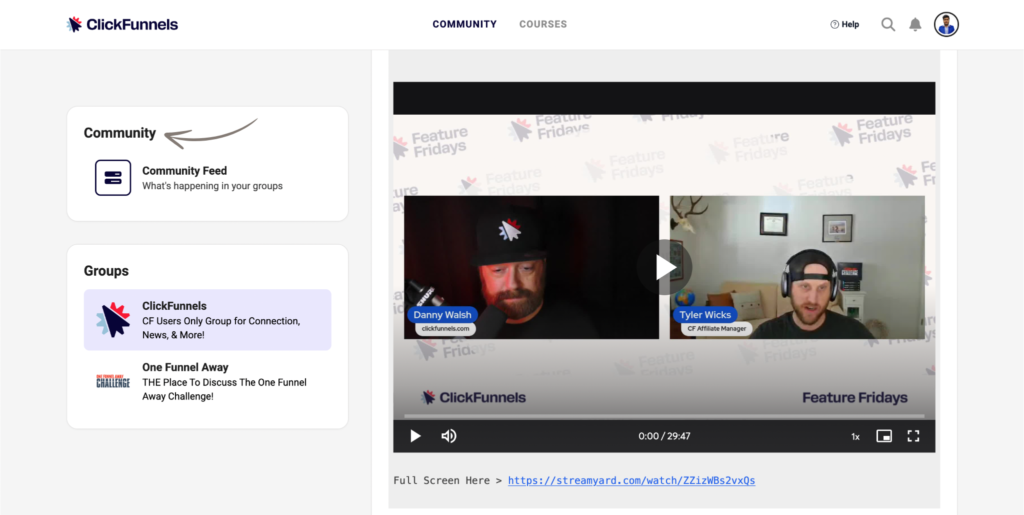
Task: Mute the video with speaker icon
Action: (x=449, y=436)
